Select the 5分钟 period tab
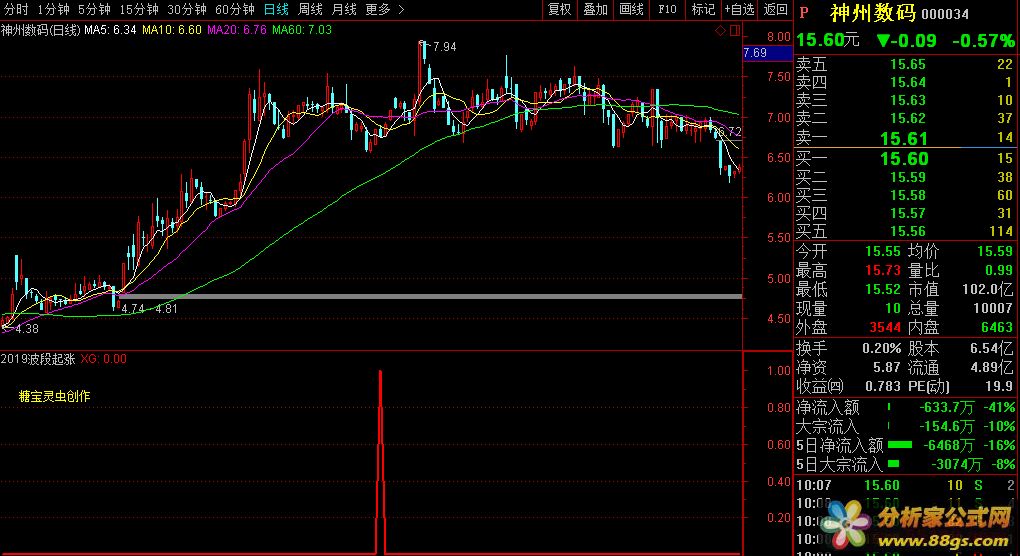Image resolution: width=1020 pixels, height=556 pixels. [x=94, y=9]
